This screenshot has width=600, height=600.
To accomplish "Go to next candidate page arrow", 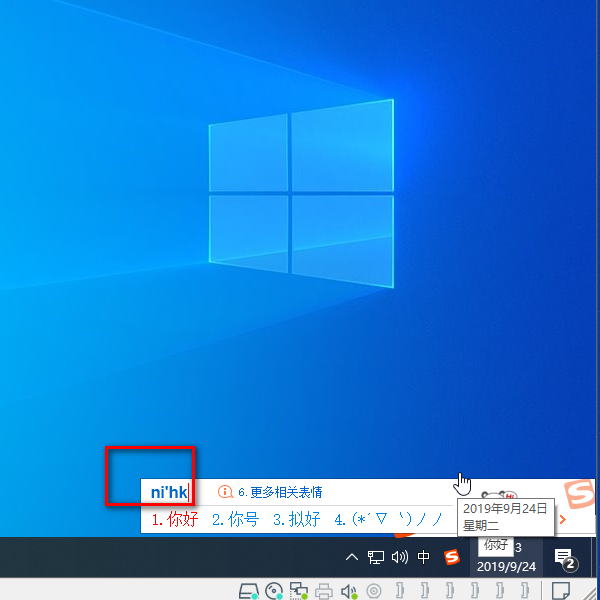I will click(x=562, y=519).
